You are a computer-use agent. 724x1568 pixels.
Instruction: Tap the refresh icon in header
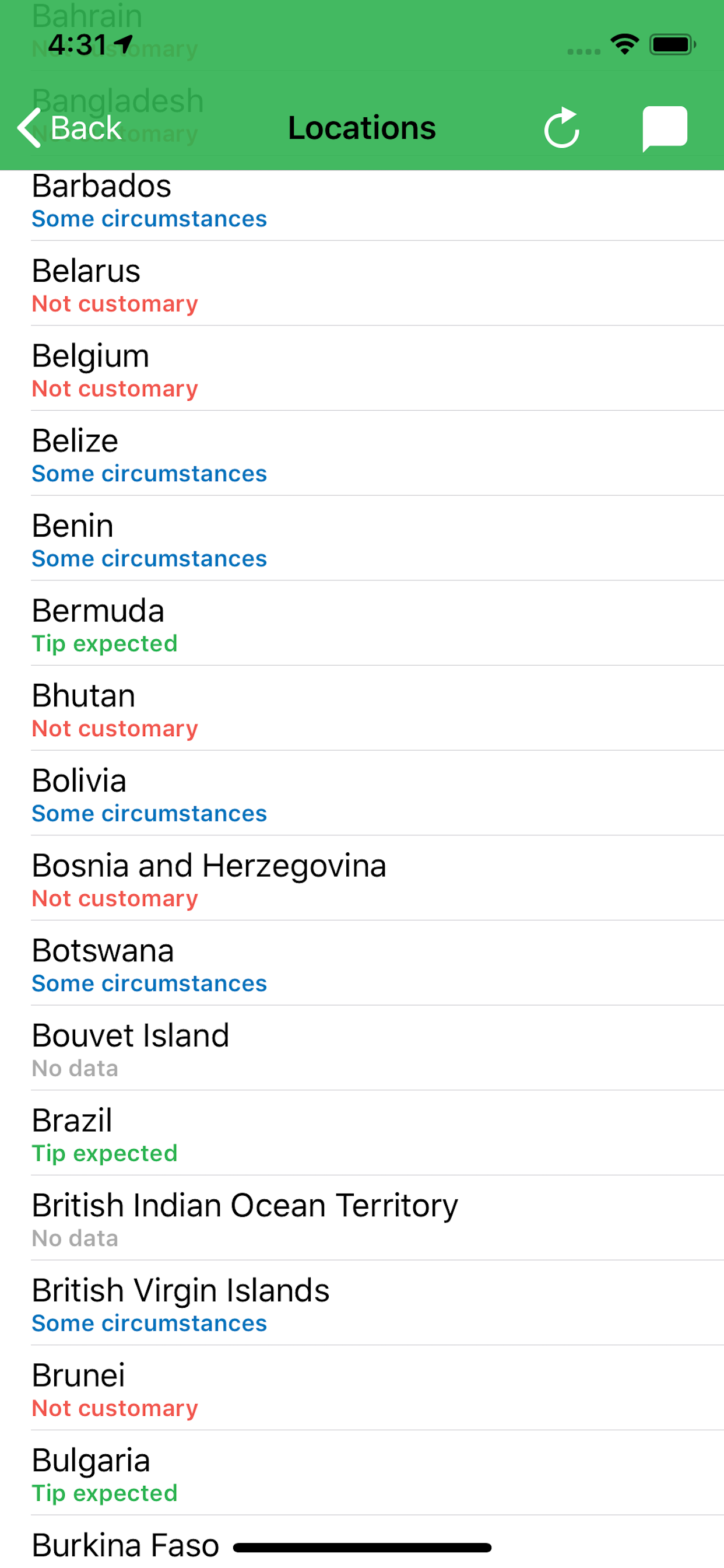(561, 128)
